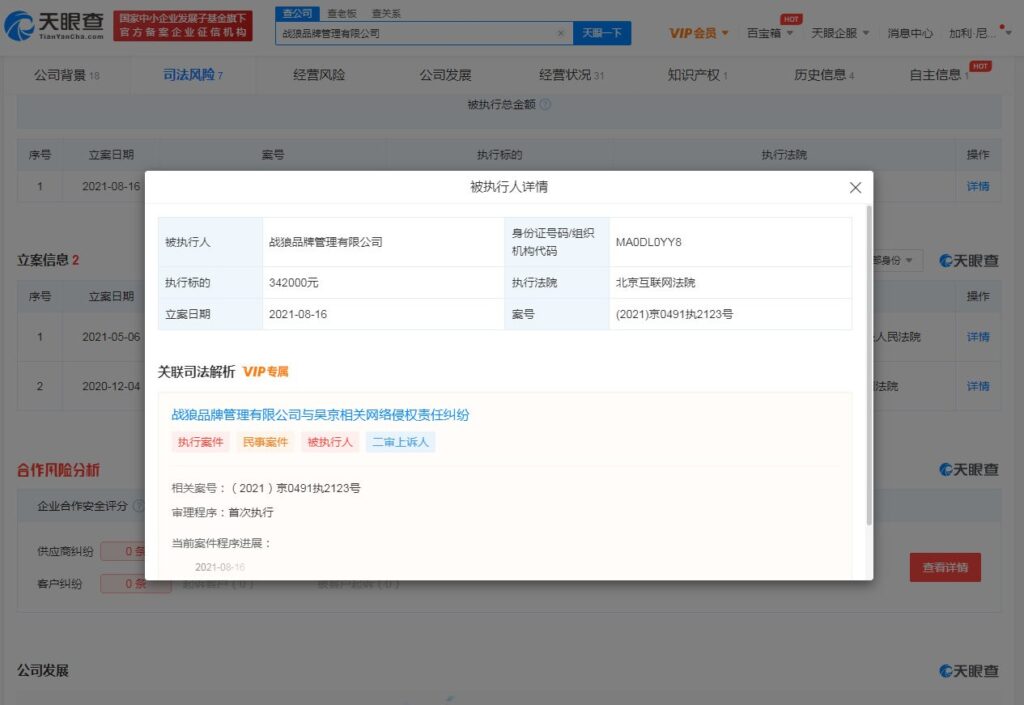The image size is (1024, 705).
Task: Click the 合作风险分析 heading
Action: (x=58, y=470)
